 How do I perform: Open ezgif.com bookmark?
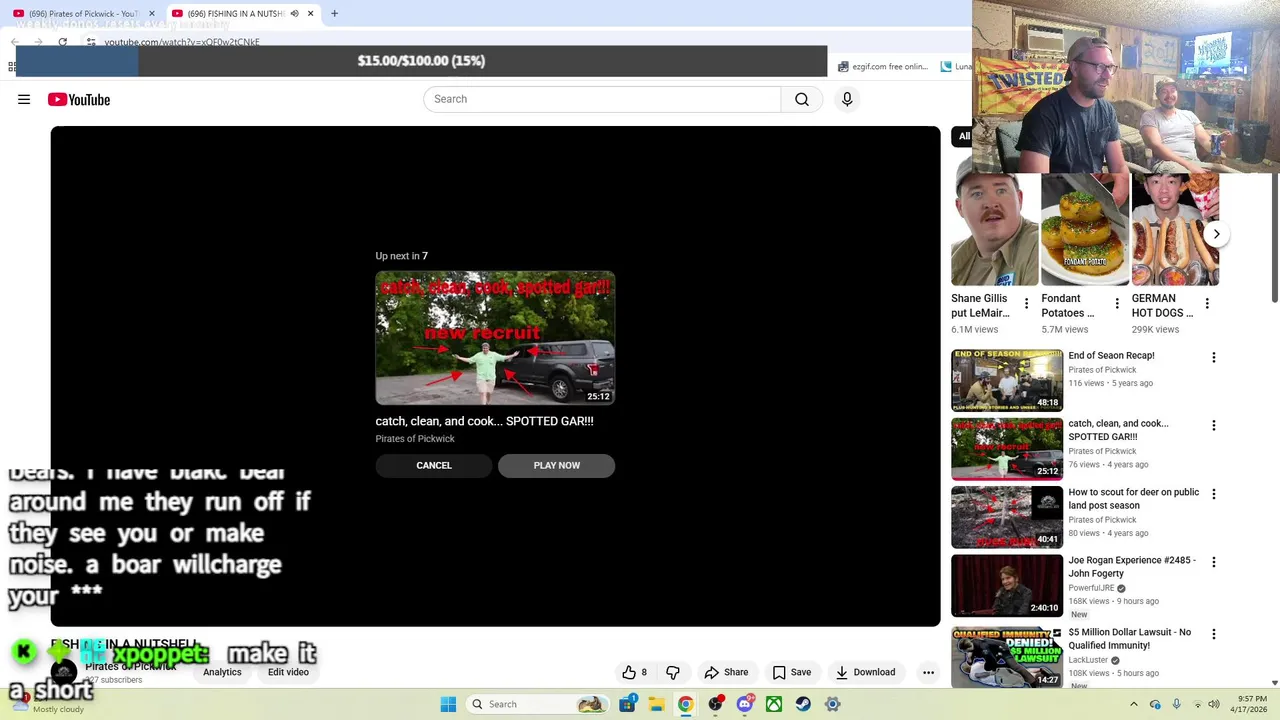(x=883, y=67)
